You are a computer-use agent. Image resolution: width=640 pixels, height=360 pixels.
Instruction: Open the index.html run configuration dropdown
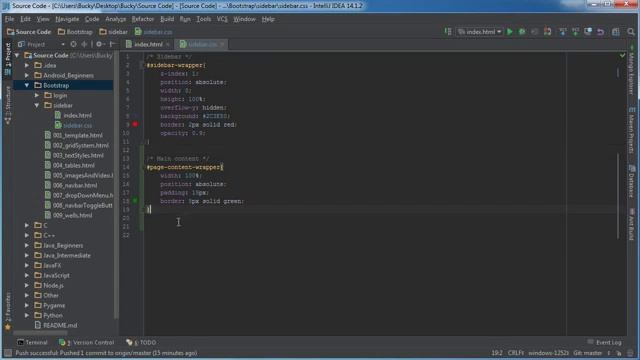(480, 32)
